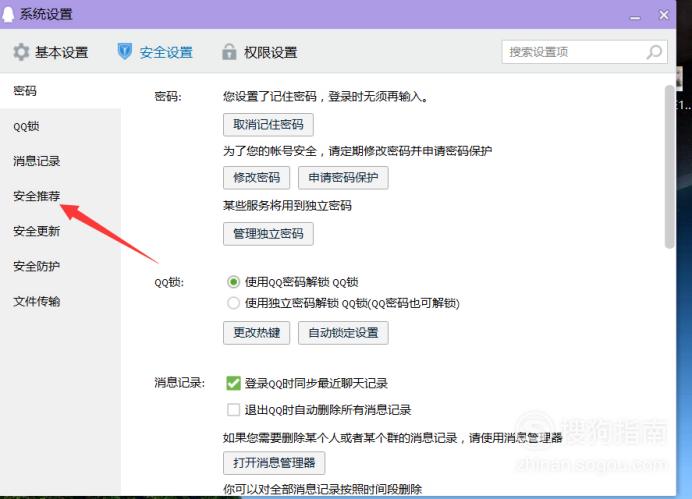The width and height of the screenshot is (692, 499).
Task: Click the 打开消息管理器 button
Action: [x=274, y=463]
